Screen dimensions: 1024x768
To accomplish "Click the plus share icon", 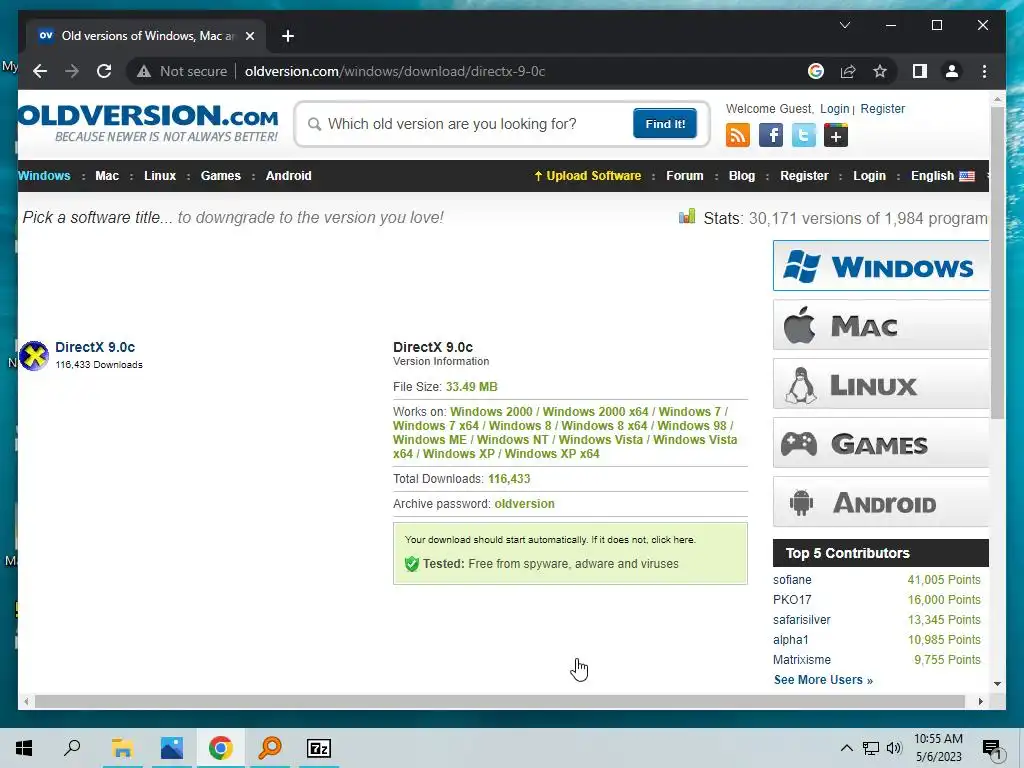I will 836,136.
